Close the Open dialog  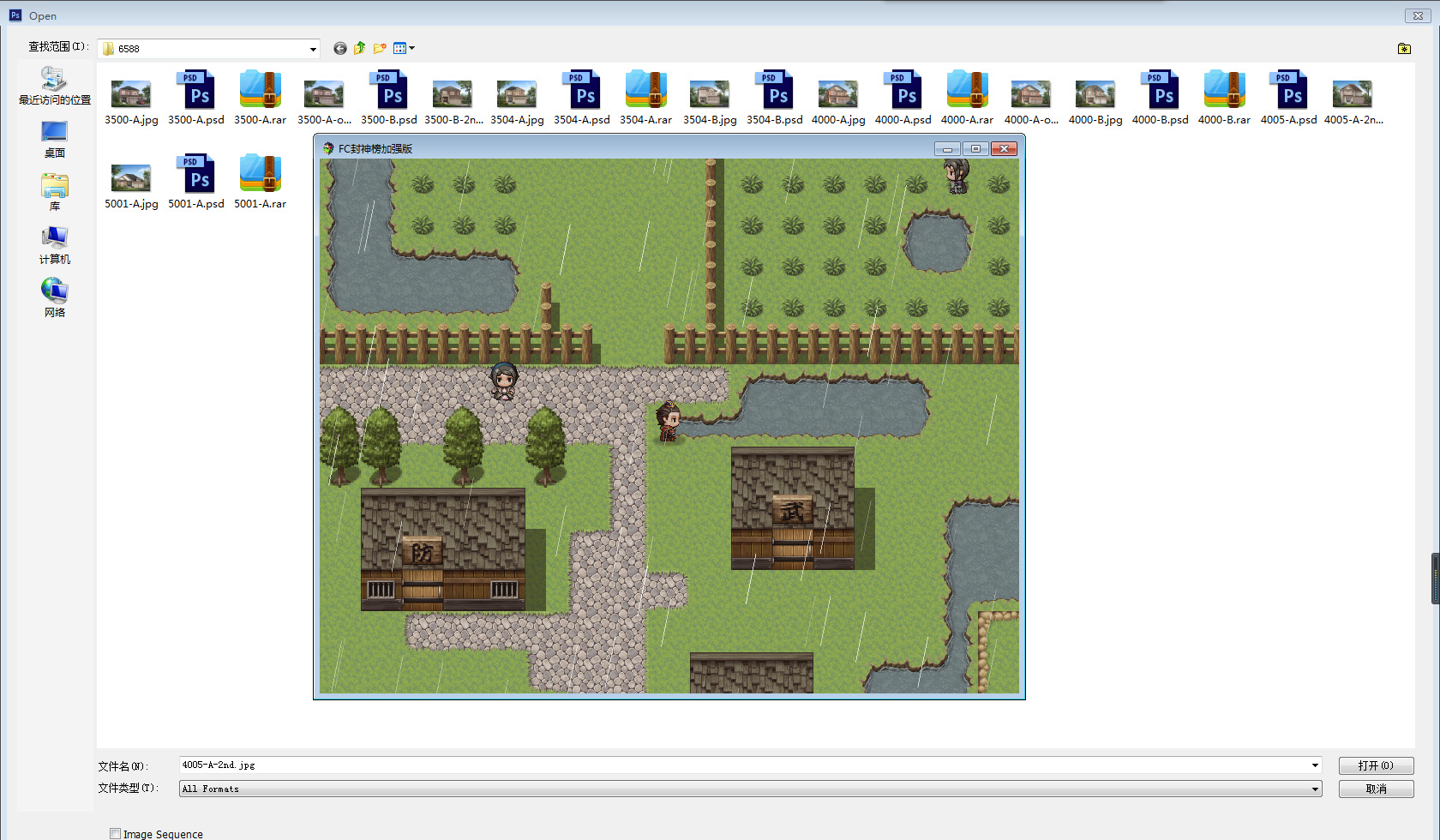tap(1419, 15)
